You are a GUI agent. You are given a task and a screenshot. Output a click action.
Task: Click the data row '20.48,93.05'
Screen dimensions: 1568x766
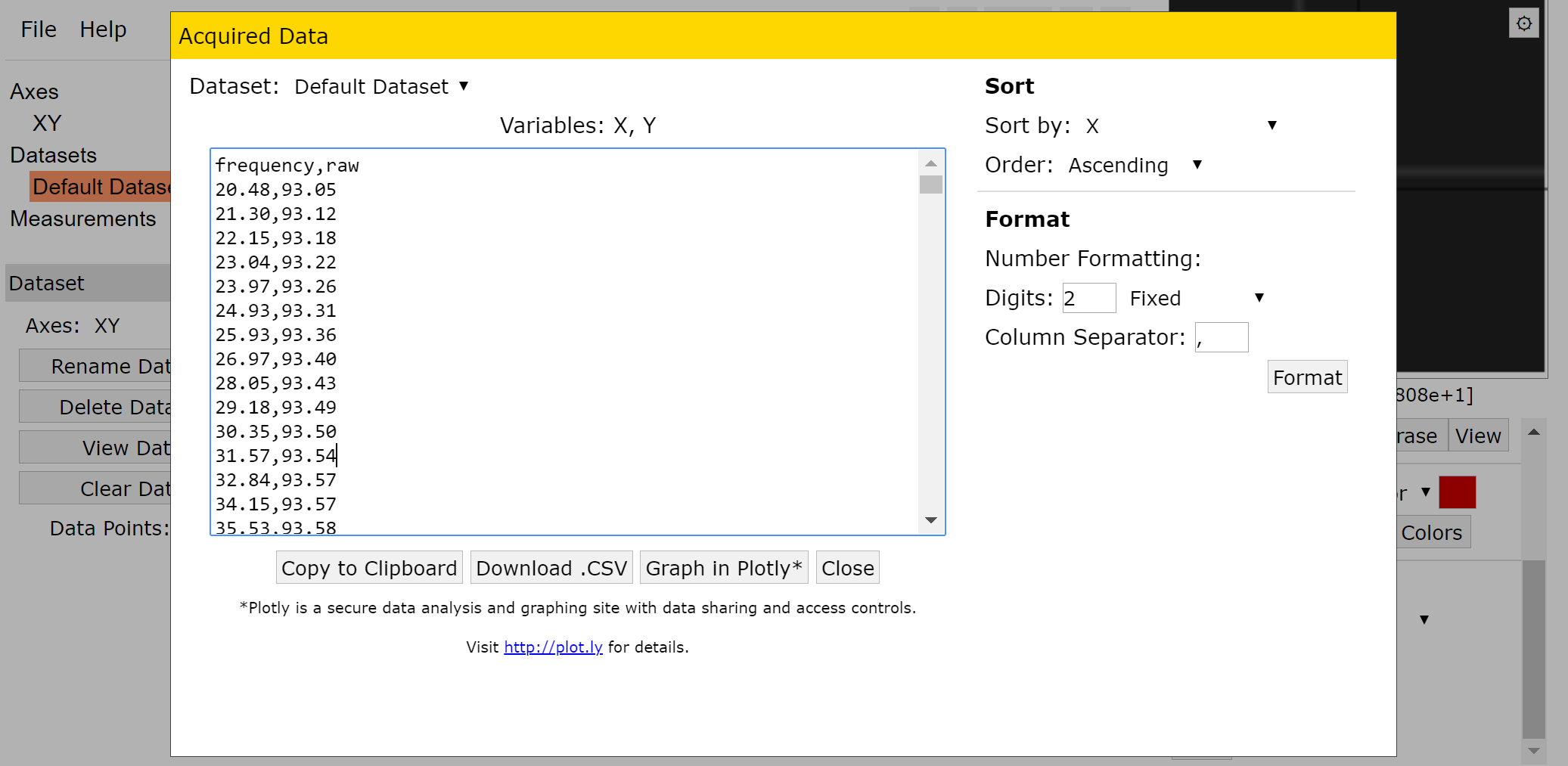point(276,190)
